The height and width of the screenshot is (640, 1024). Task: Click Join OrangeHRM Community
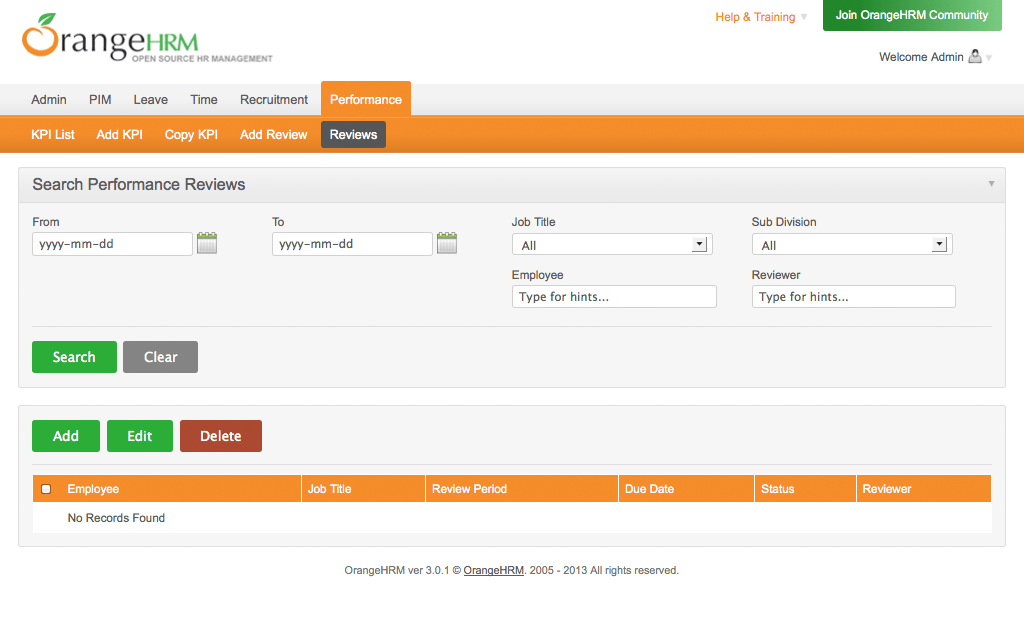[x=911, y=16]
